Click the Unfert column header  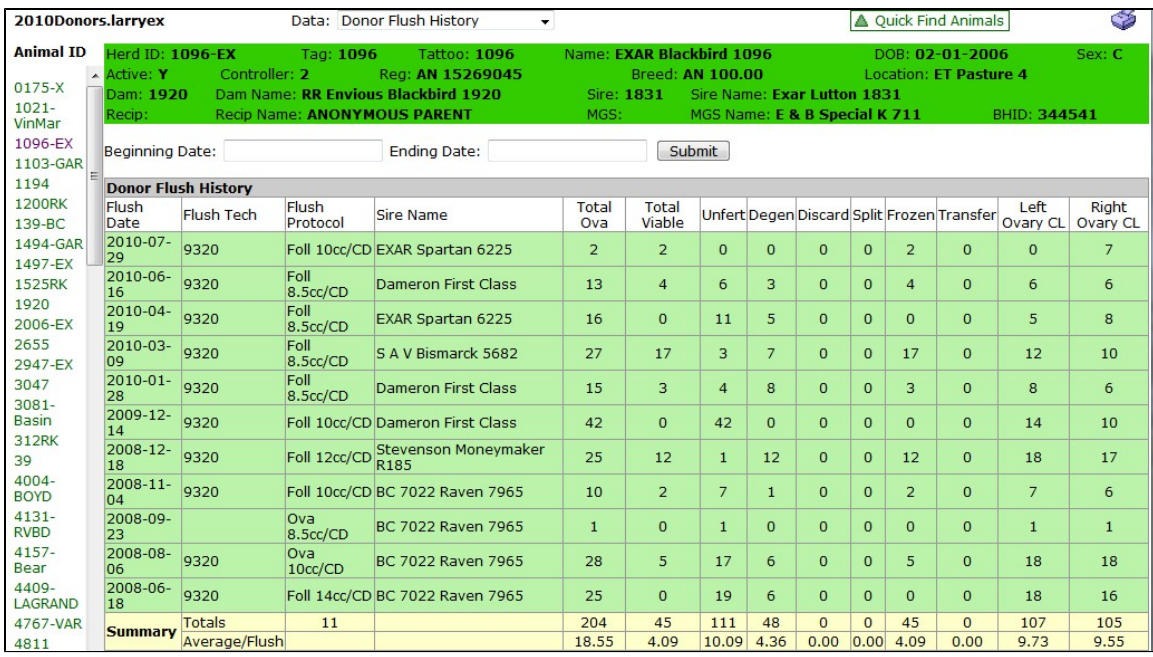723,215
